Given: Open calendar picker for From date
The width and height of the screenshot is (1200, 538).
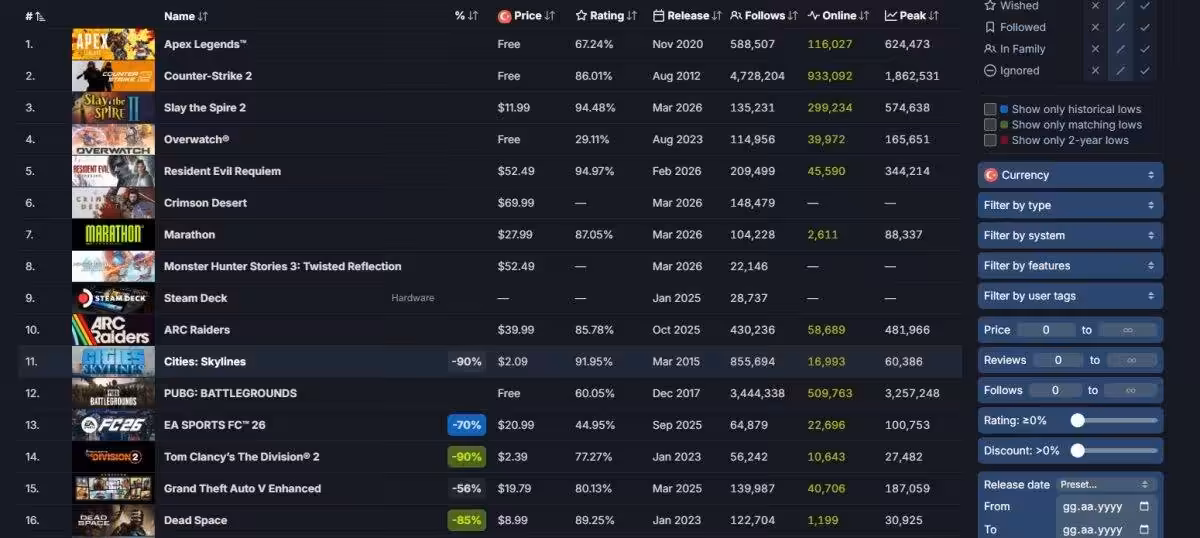Looking at the screenshot, I should pos(1144,507).
